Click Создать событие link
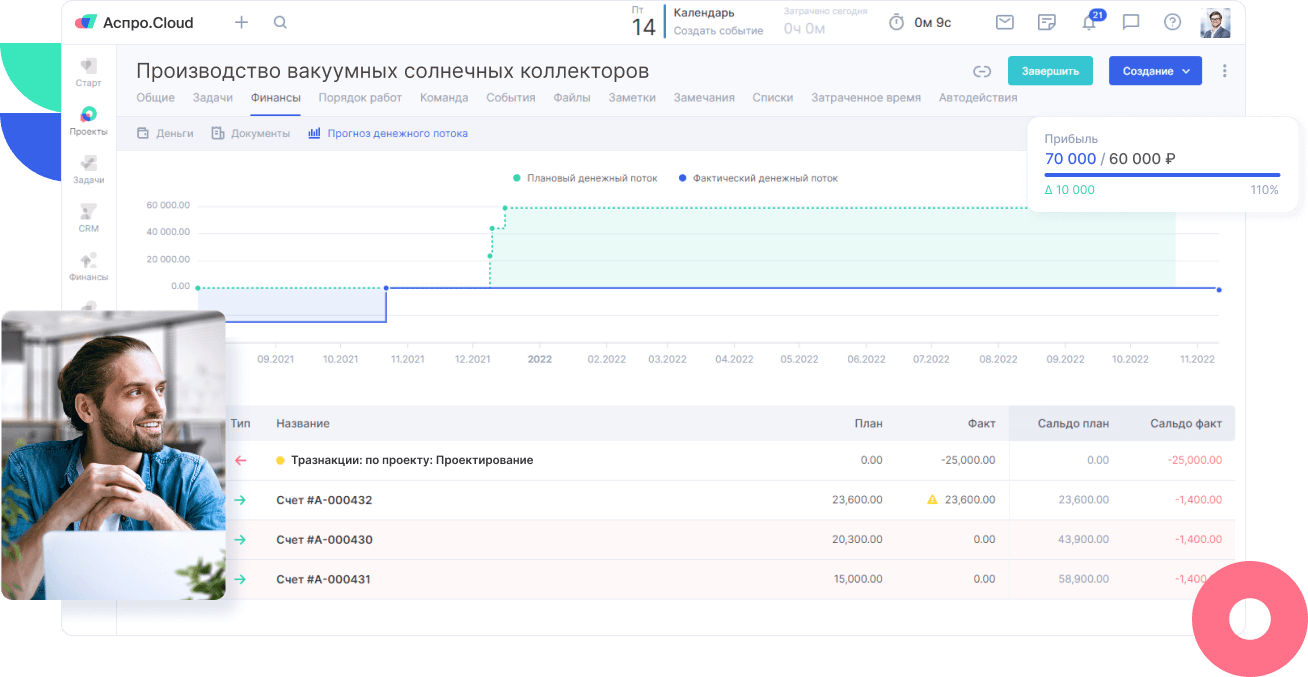Image resolution: width=1308 pixels, height=677 pixels. tap(718, 31)
